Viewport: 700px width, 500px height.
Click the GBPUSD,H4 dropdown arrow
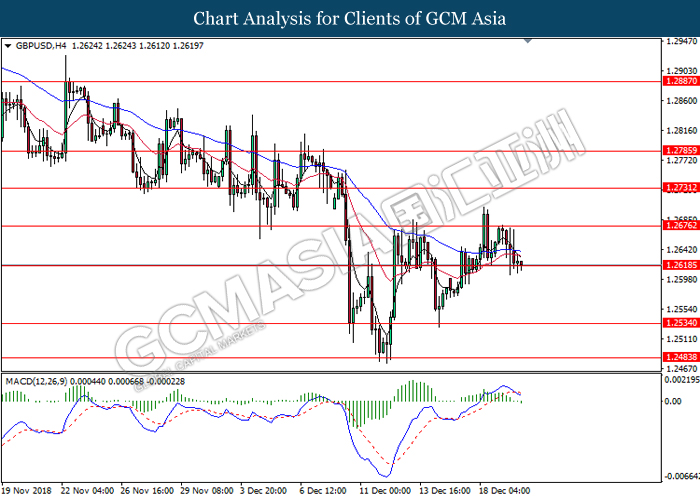pos(8,46)
